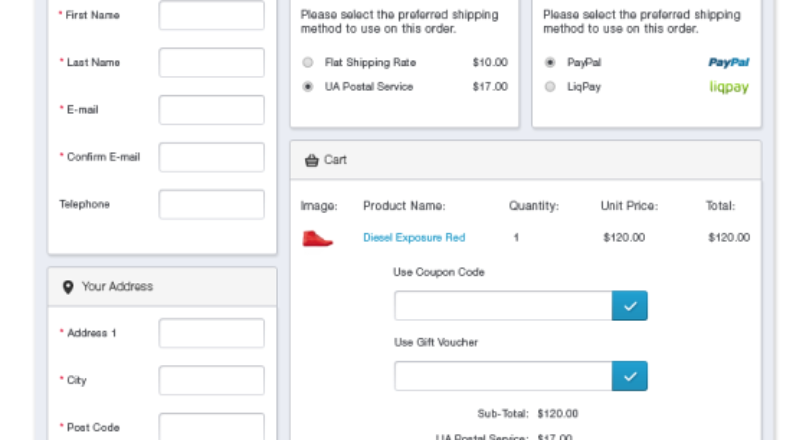The width and height of the screenshot is (806, 440).
Task: Click the quantity value 1
Action: (x=516, y=237)
